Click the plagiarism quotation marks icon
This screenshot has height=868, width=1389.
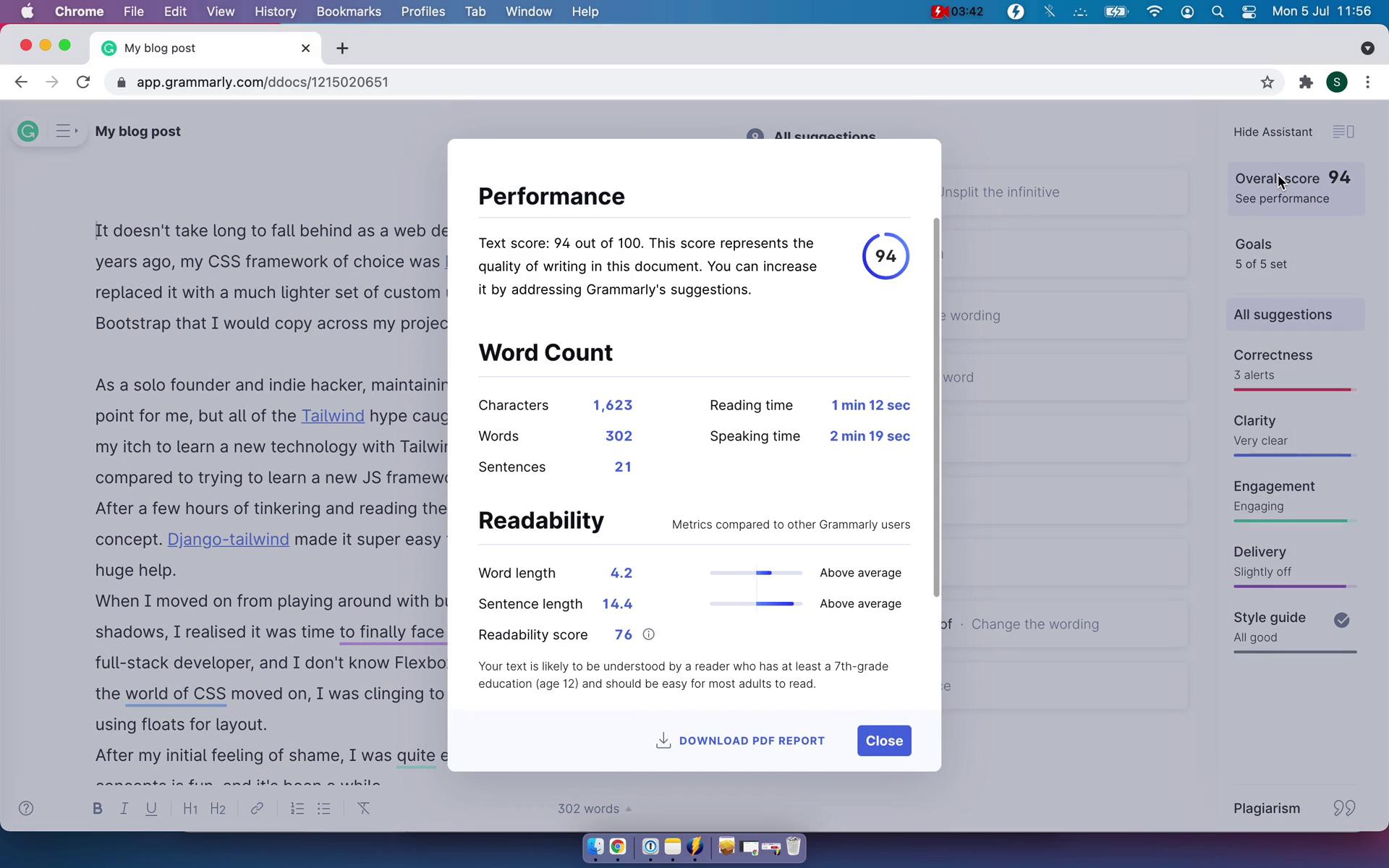tap(1344, 809)
